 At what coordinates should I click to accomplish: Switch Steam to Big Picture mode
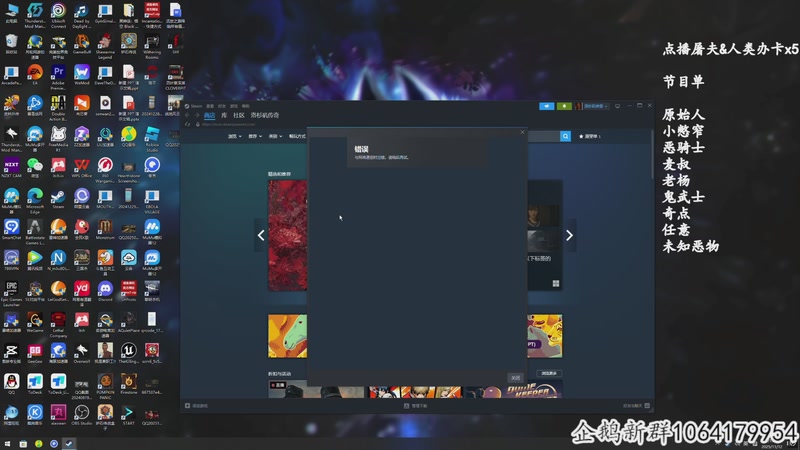[x=617, y=106]
